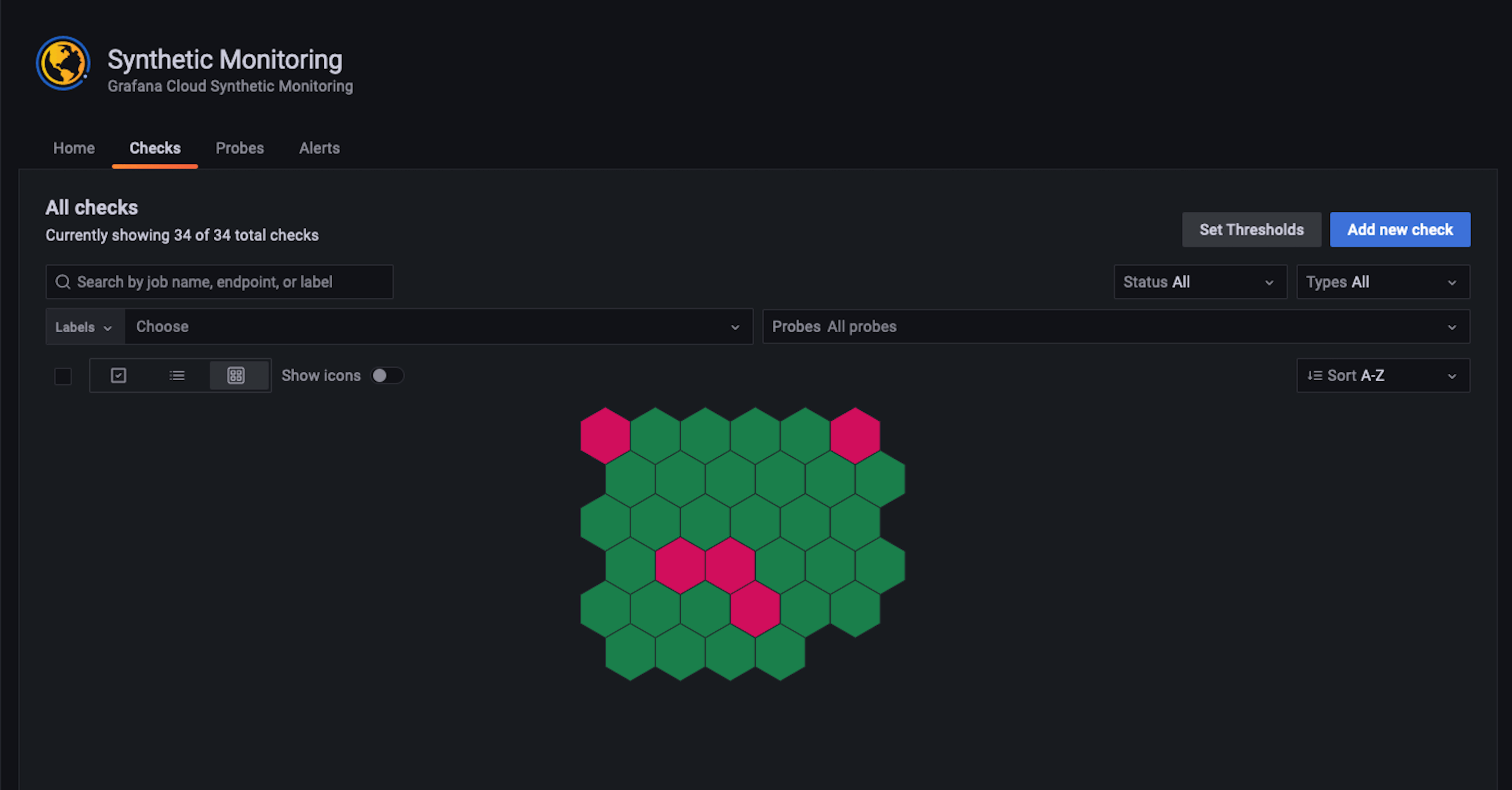The width and height of the screenshot is (1512, 790).
Task: Click the sort order icon
Action: pos(1315,376)
